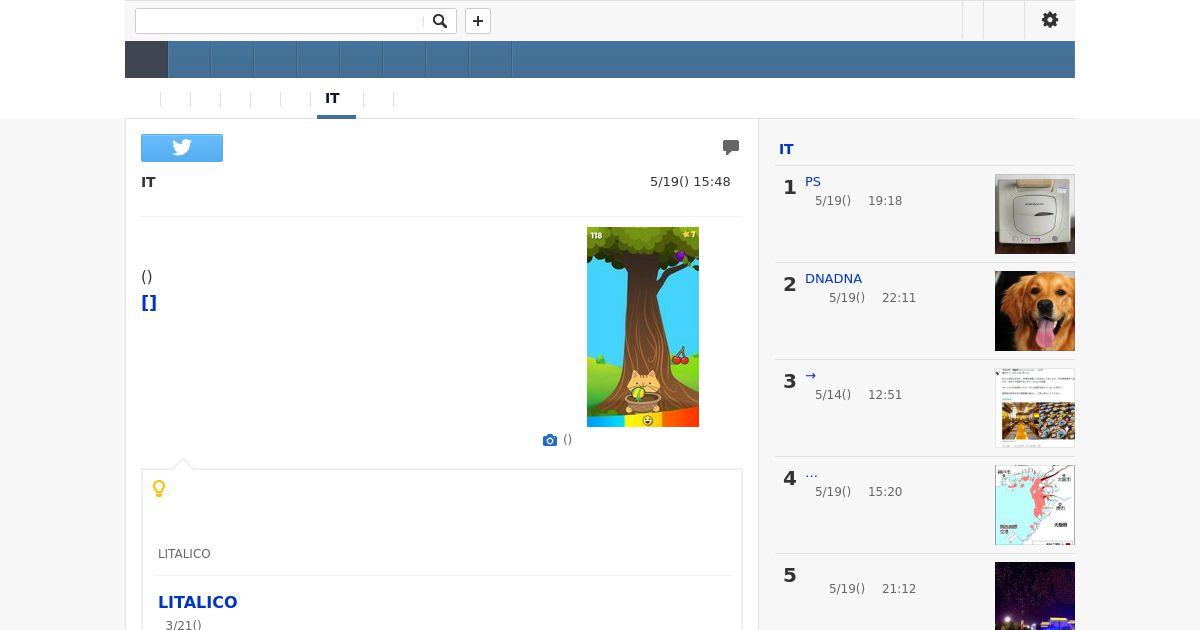Click the yellow lightbulb icon
The width and height of the screenshot is (1200, 630).
click(159, 489)
